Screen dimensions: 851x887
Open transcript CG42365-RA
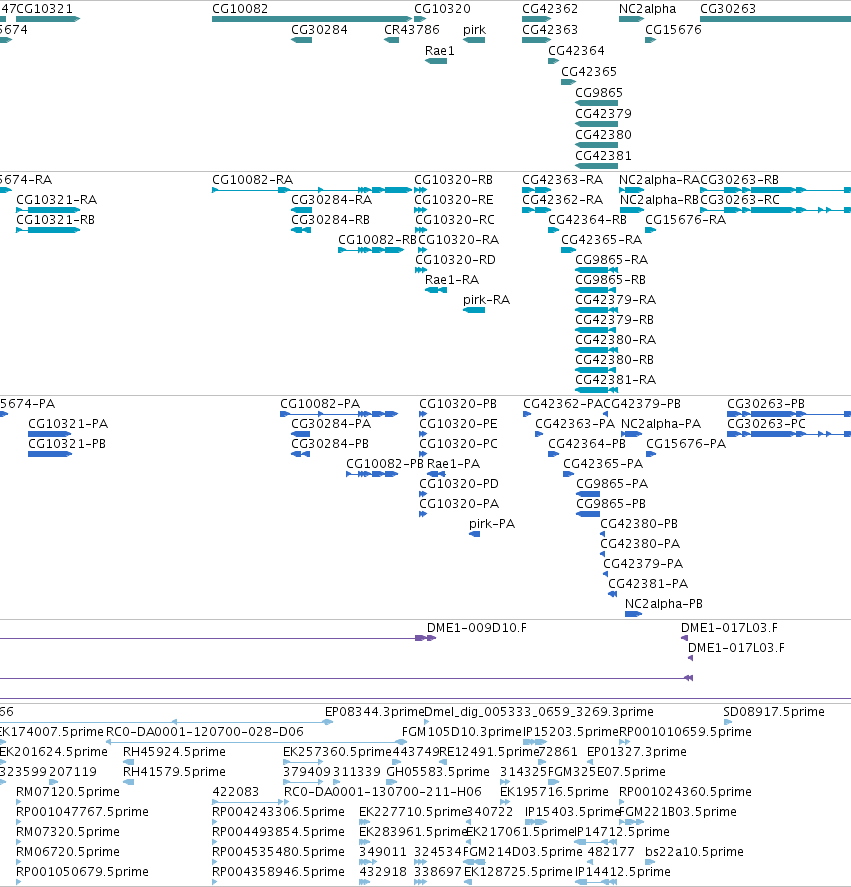point(568,250)
